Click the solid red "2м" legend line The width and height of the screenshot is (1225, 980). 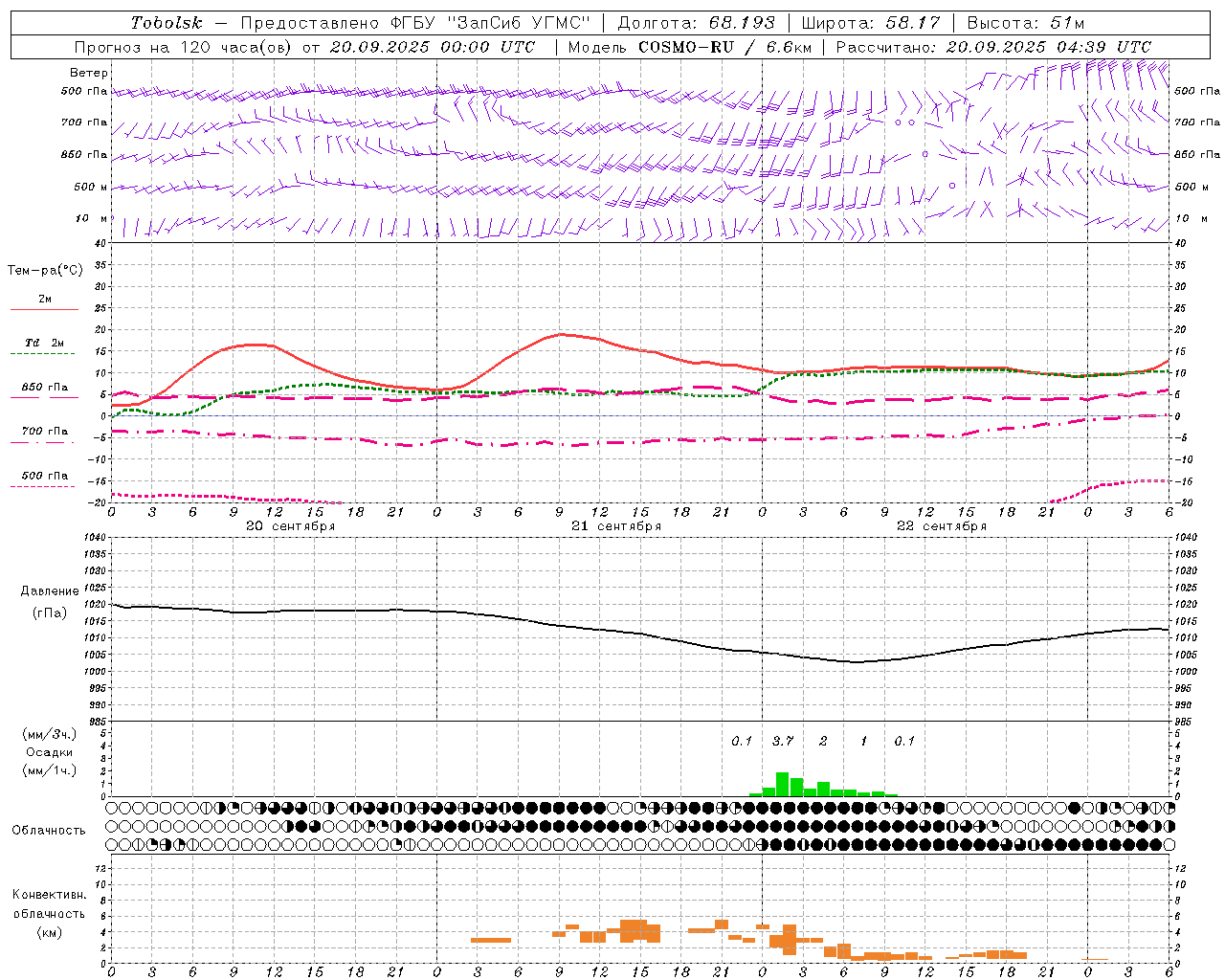(x=44, y=309)
